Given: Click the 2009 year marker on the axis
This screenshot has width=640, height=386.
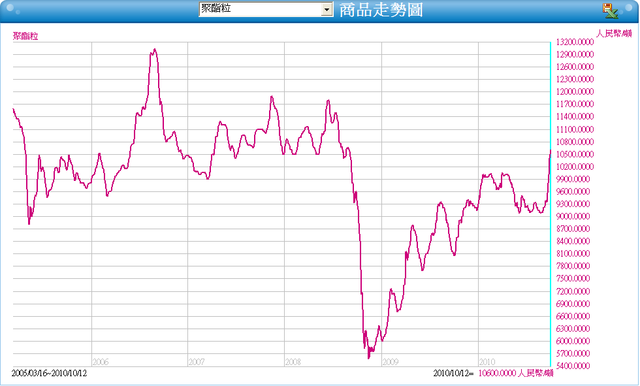Looking at the screenshot, I should coord(390,362).
